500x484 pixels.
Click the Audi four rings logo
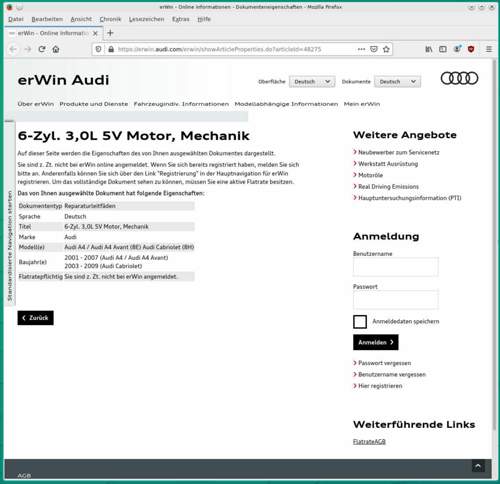[x=459, y=79]
